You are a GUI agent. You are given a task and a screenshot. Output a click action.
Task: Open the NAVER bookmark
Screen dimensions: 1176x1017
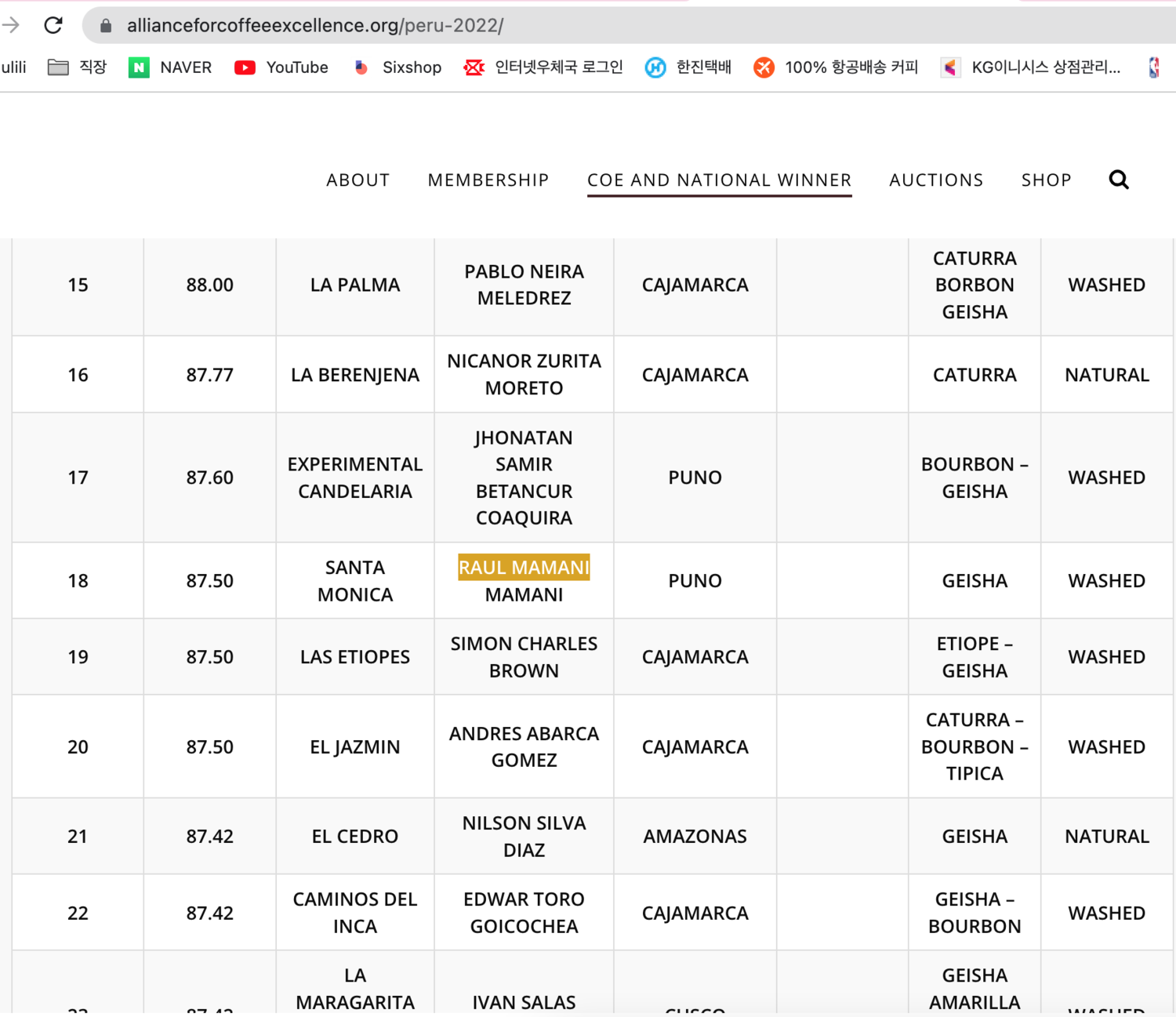coord(170,67)
